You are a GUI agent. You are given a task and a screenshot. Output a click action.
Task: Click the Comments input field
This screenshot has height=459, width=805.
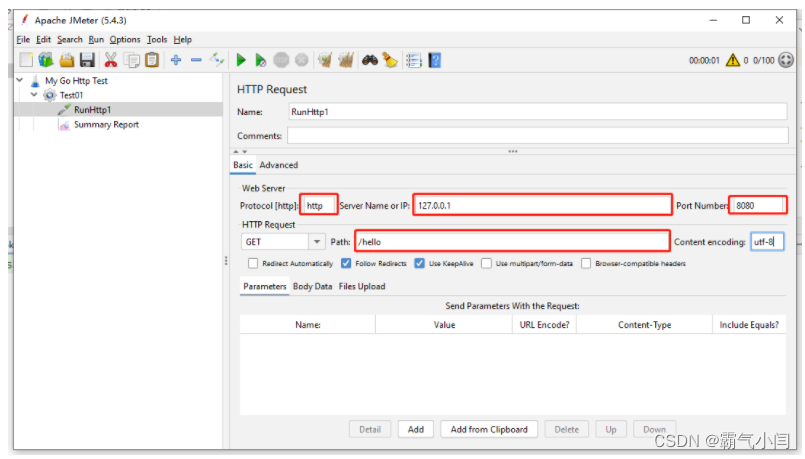538,136
